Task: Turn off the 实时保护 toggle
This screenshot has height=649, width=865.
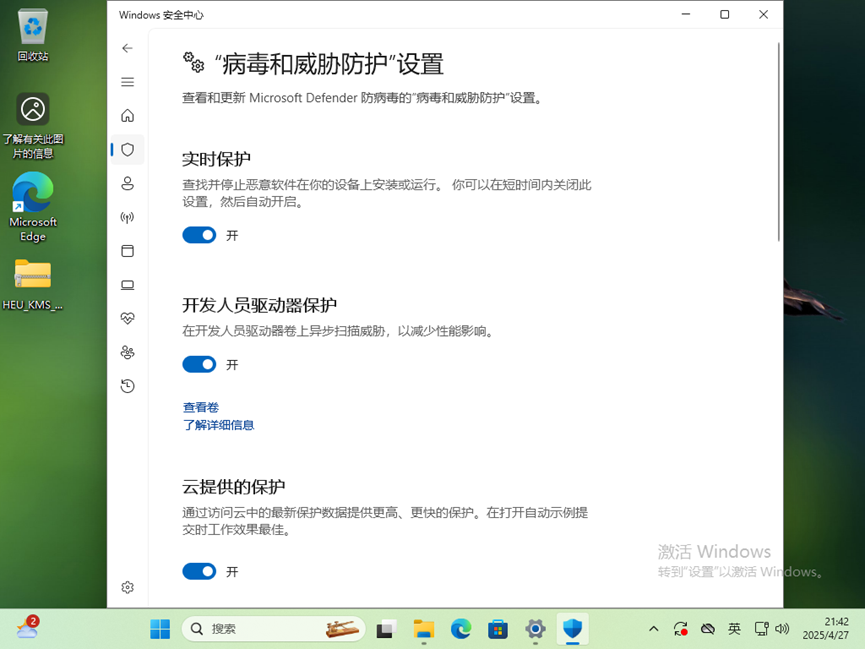Action: point(199,235)
